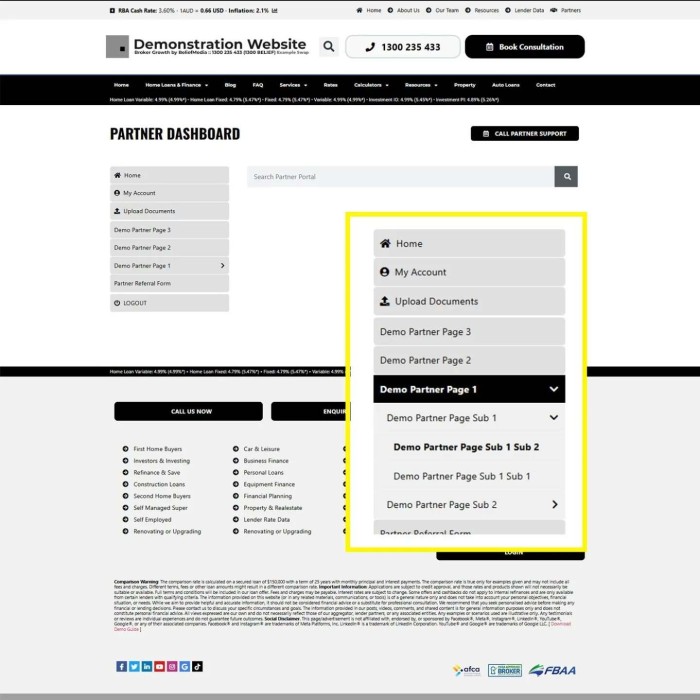Open the YouTube social icon in footer
The image size is (700, 700).
(160, 666)
